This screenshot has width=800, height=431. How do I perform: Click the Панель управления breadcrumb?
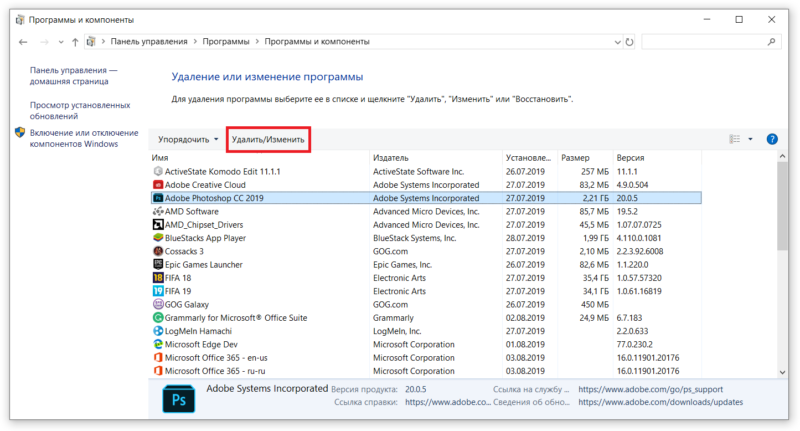[149, 42]
